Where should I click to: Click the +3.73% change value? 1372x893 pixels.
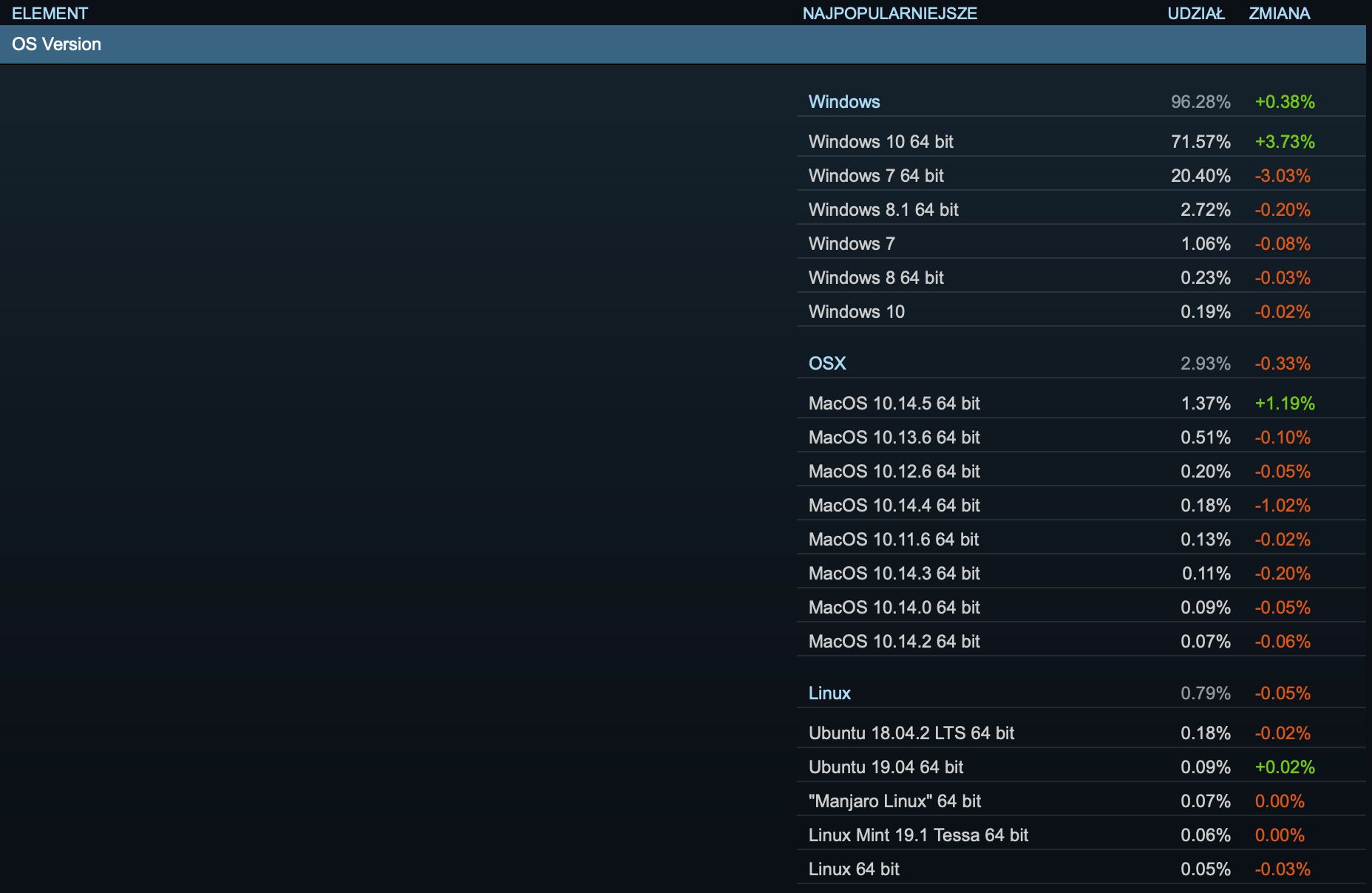[x=1285, y=142]
